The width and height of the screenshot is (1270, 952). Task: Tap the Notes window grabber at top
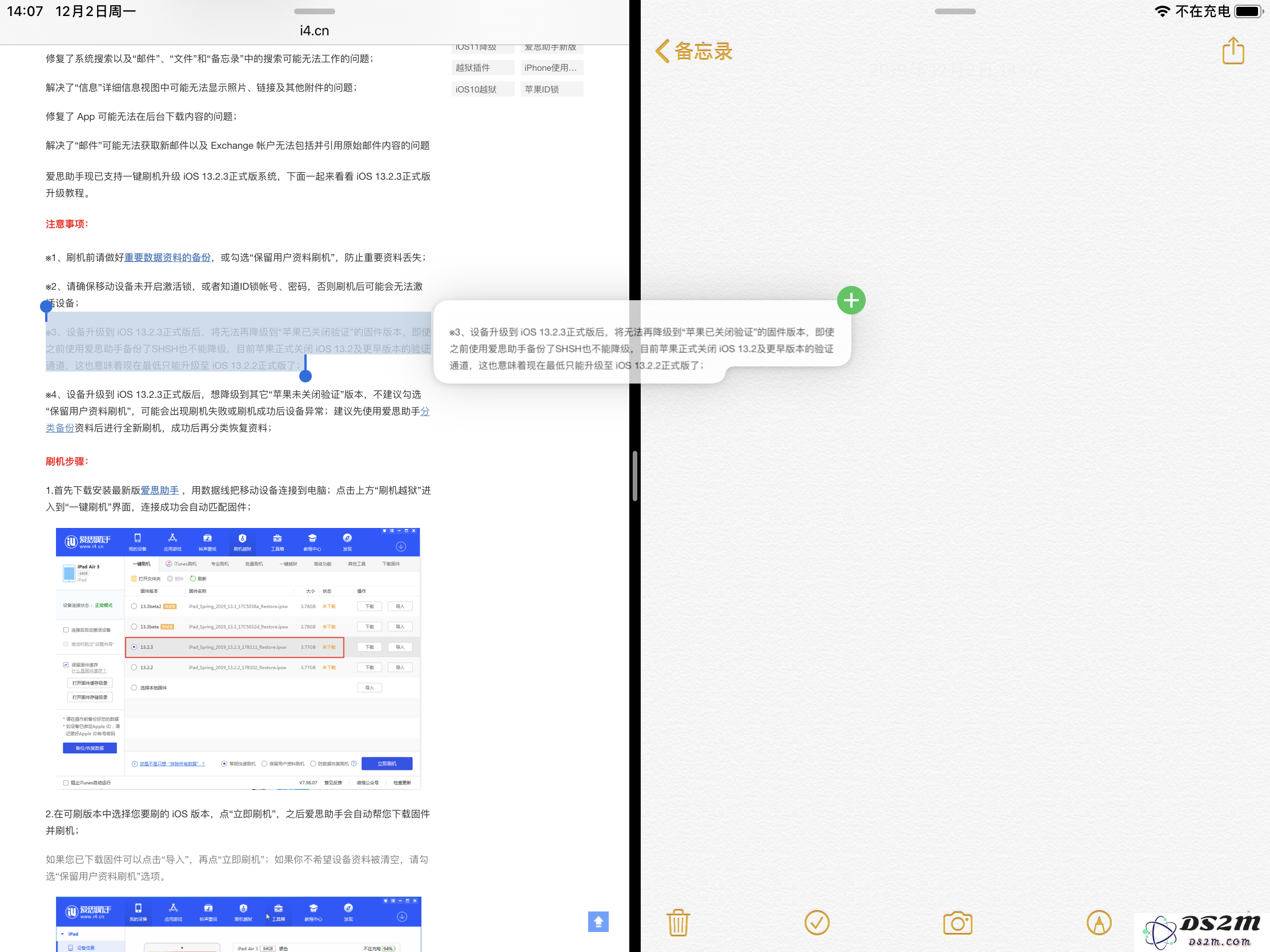[955, 11]
